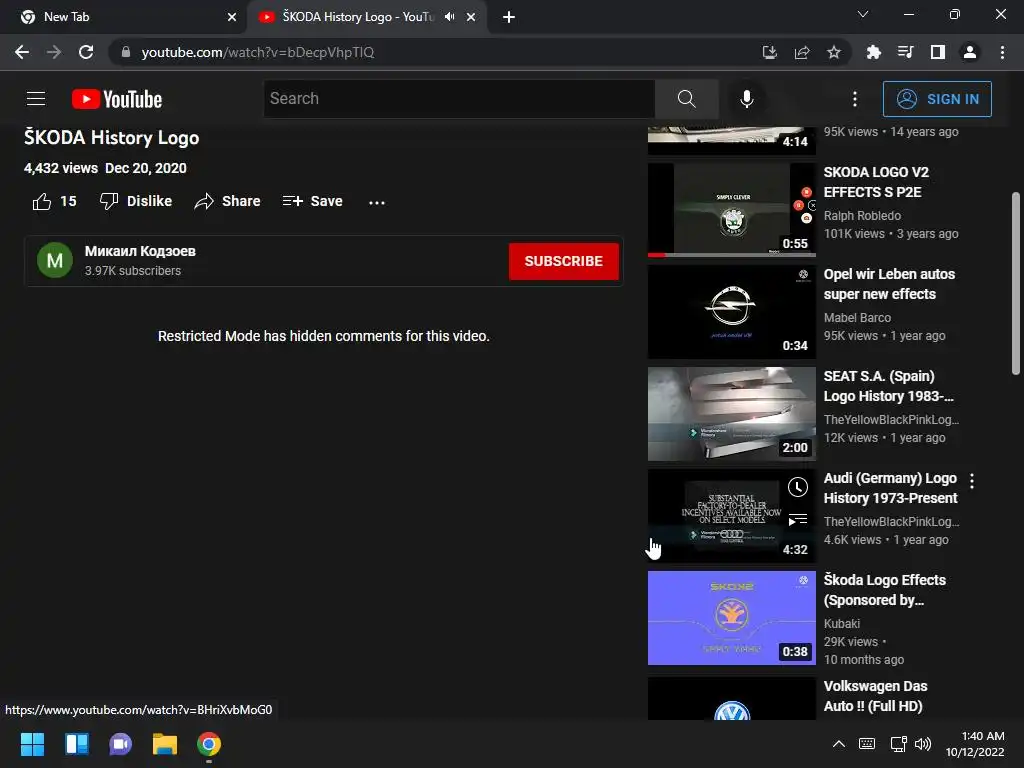Play SKODA LOGO V2 thumbnail
Screen dimensions: 1024x768
coord(731,209)
